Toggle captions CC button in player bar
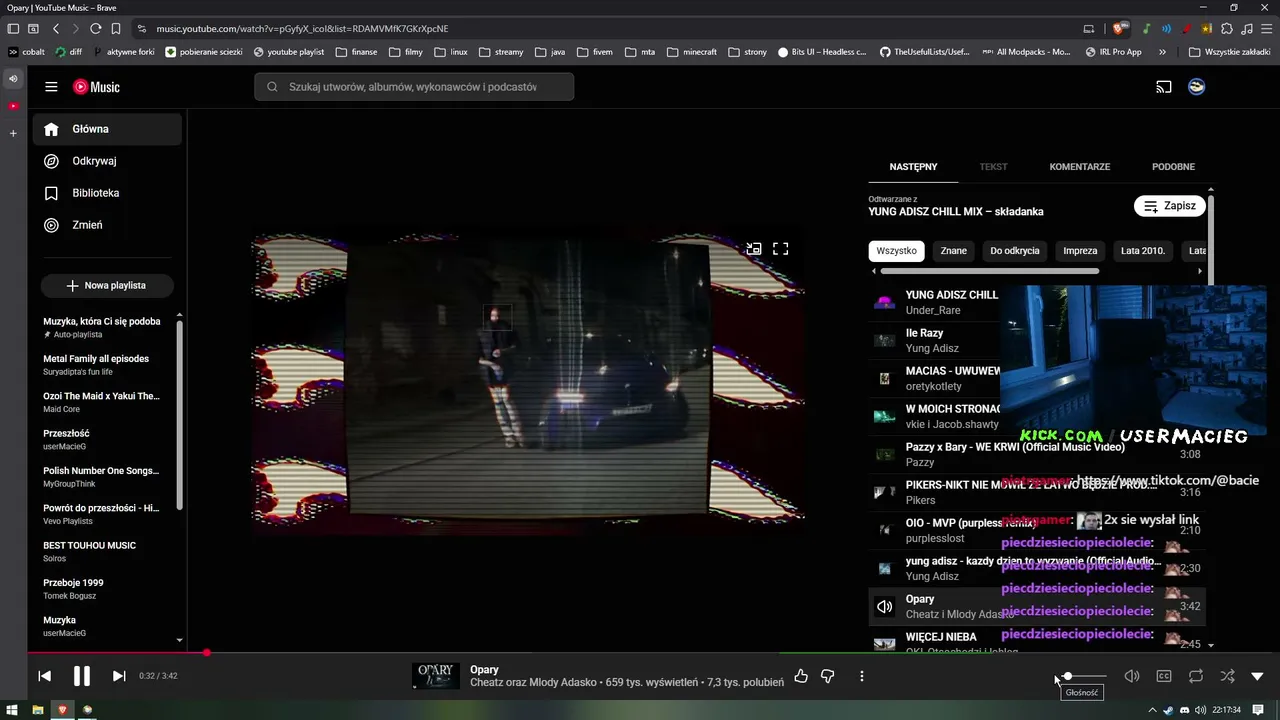This screenshot has width=1280, height=720. pos(1164,676)
